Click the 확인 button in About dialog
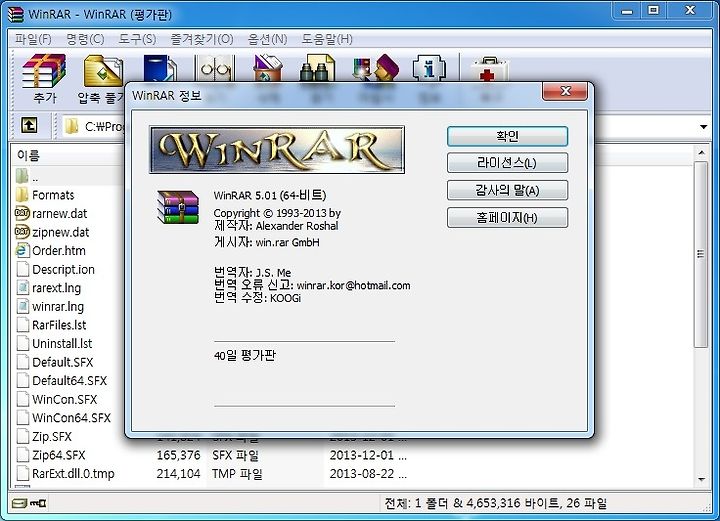Screen dimensions: 720x521 (507, 136)
